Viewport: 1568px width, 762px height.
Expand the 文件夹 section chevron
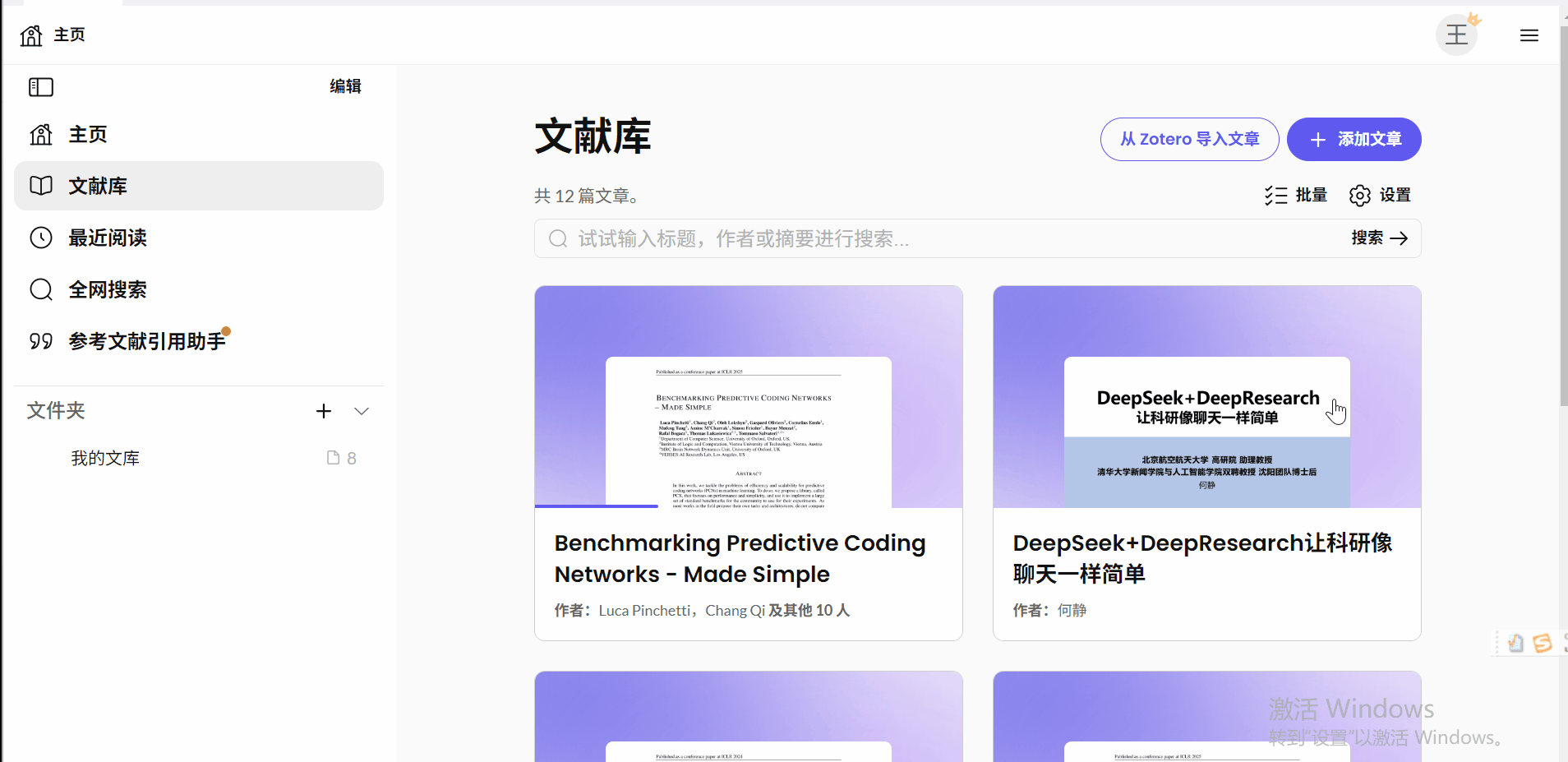click(x=361, y=411)
